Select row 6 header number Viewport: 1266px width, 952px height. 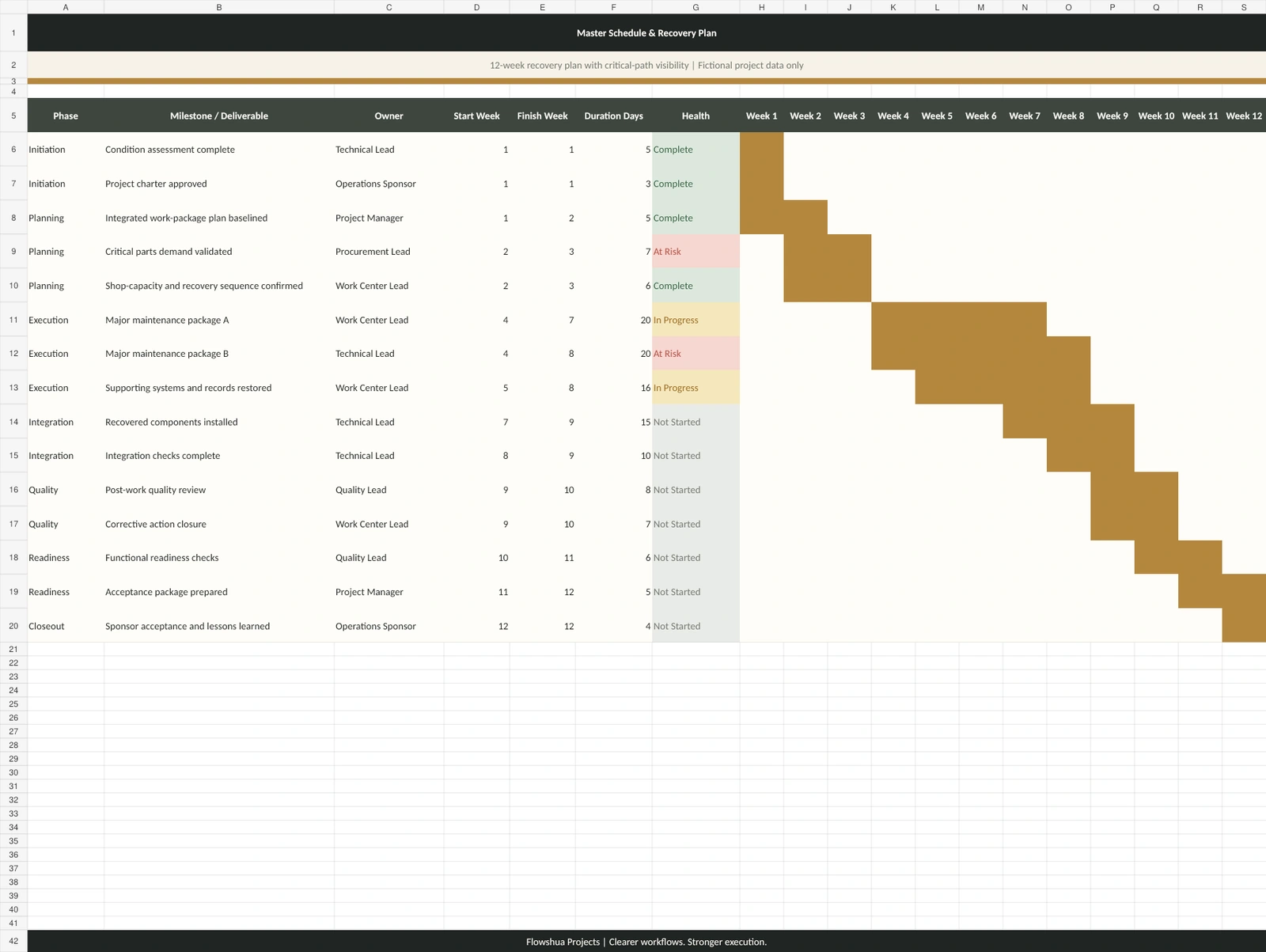click(x=13, y=150)
